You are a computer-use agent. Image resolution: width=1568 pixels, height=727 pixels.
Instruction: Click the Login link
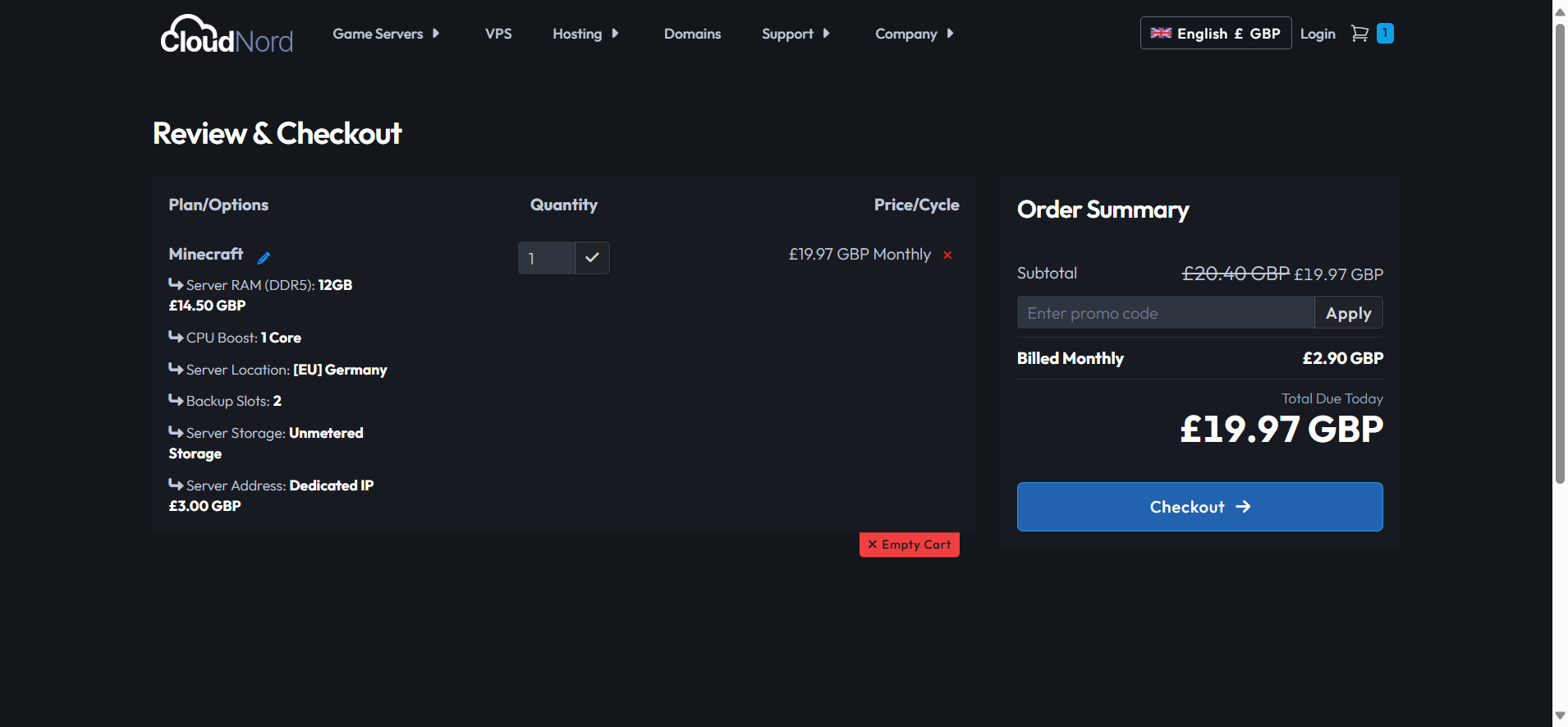1318,34
